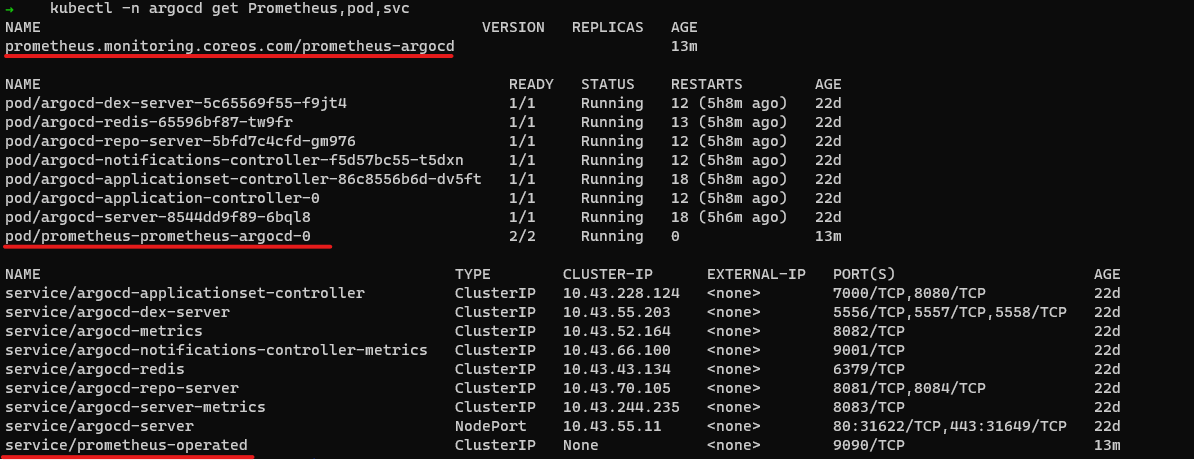Click the pod/prometheus-prometheus-argocd-0 pod name
Viewport: 1194px width, 460px height.
tap(158, 236)
